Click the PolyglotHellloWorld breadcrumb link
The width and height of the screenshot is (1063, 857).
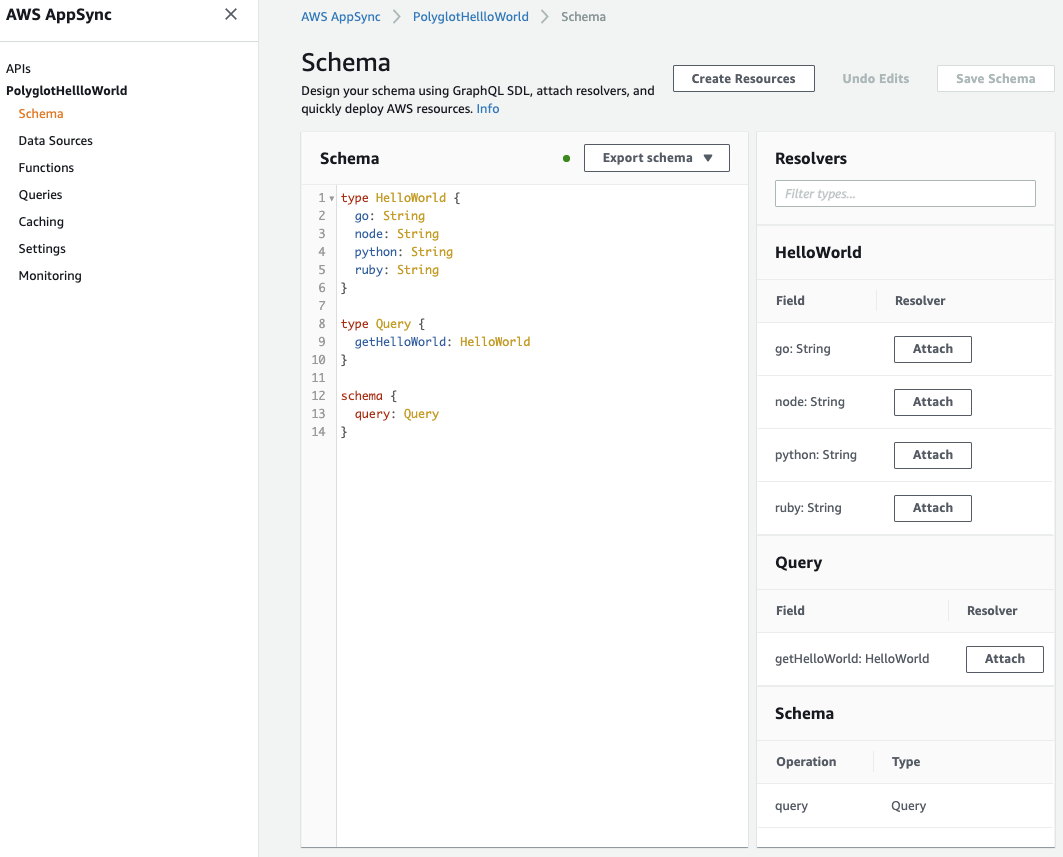pos(470,17)
